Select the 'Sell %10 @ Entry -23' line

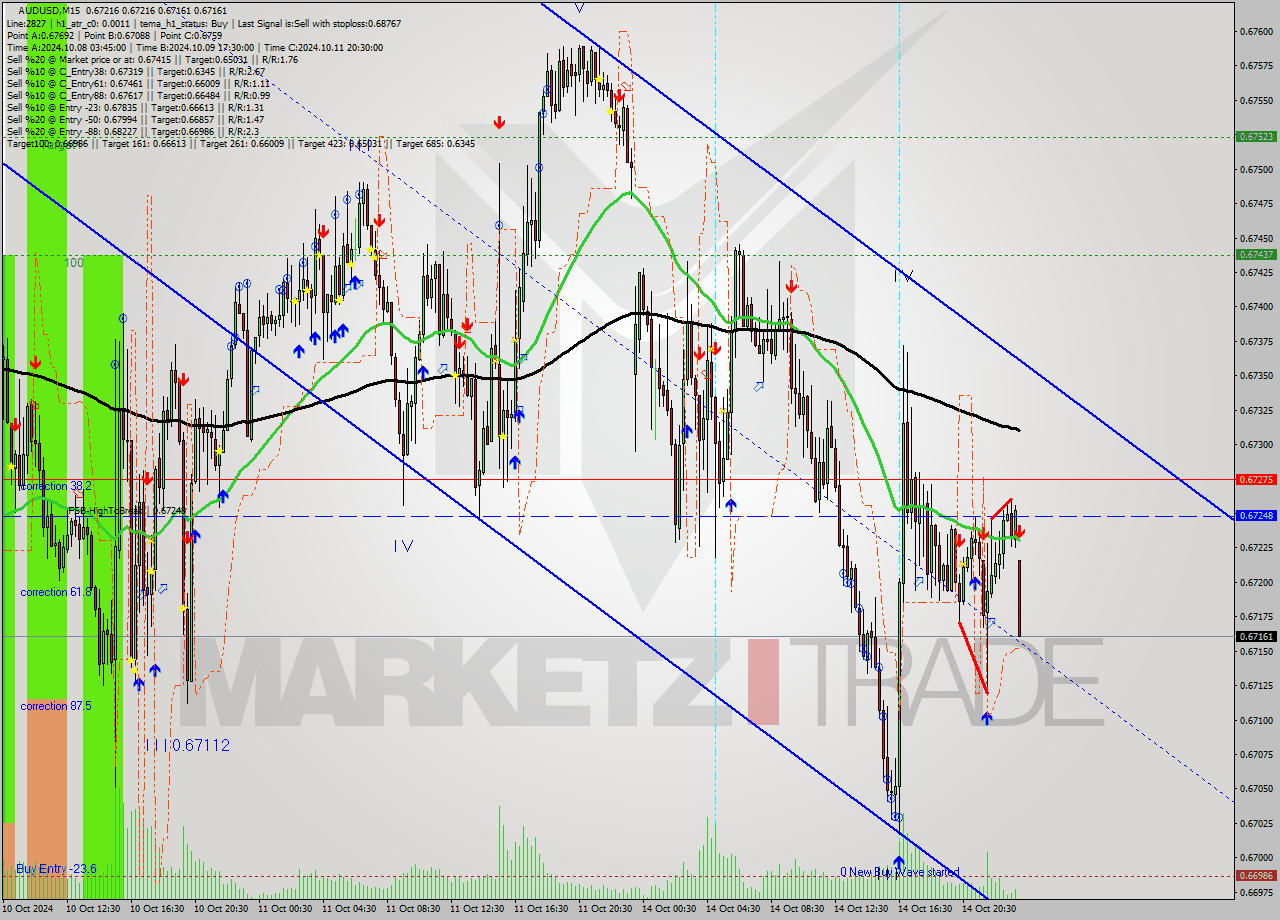(x=135, y=107)
